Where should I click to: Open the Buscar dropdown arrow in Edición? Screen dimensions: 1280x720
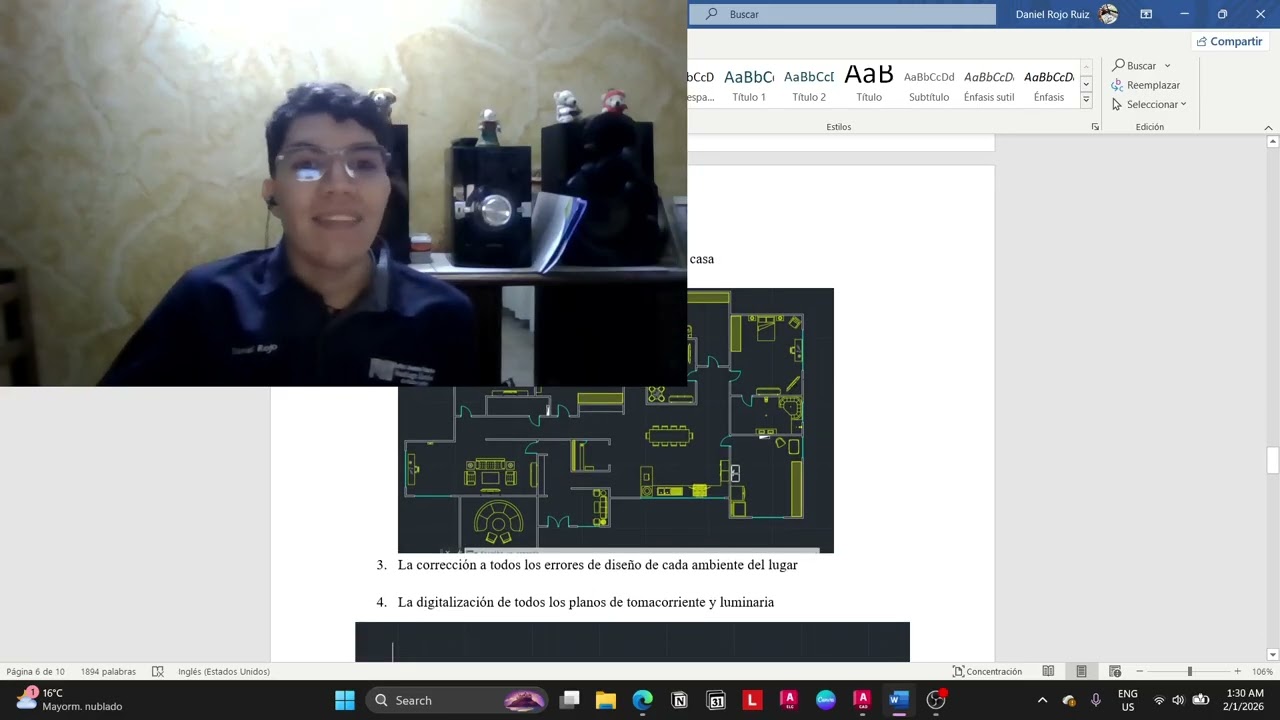pyautogui.click(x=1167, y=66)
